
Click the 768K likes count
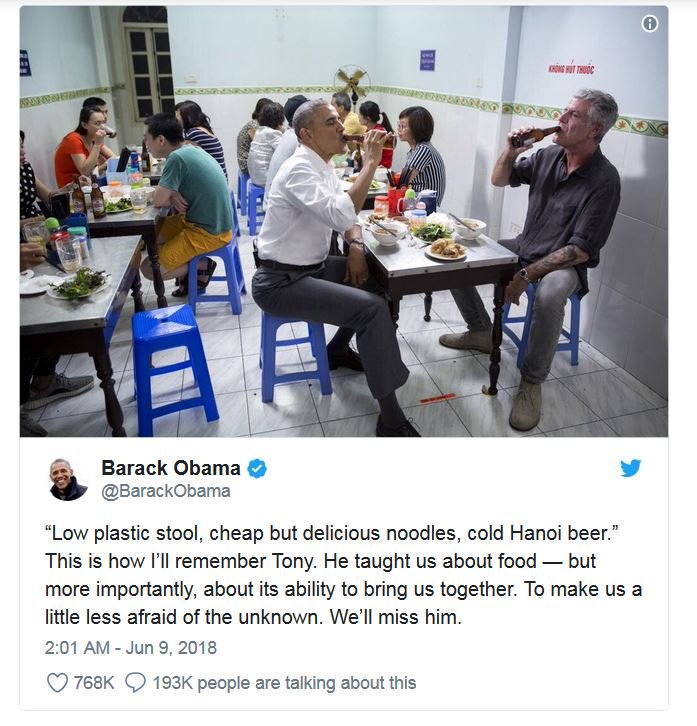tap(94, 683)
